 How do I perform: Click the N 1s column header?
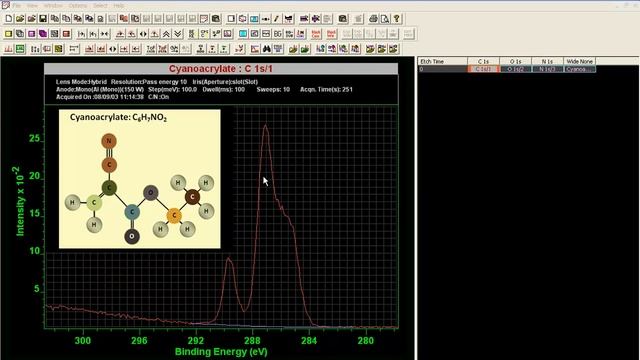tap(547, 61)
